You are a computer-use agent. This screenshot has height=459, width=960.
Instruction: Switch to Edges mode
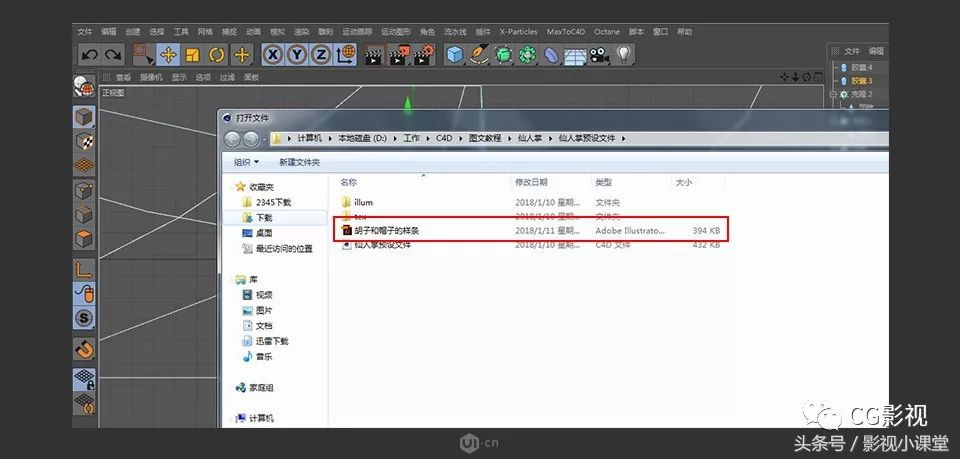coord(84,215)
